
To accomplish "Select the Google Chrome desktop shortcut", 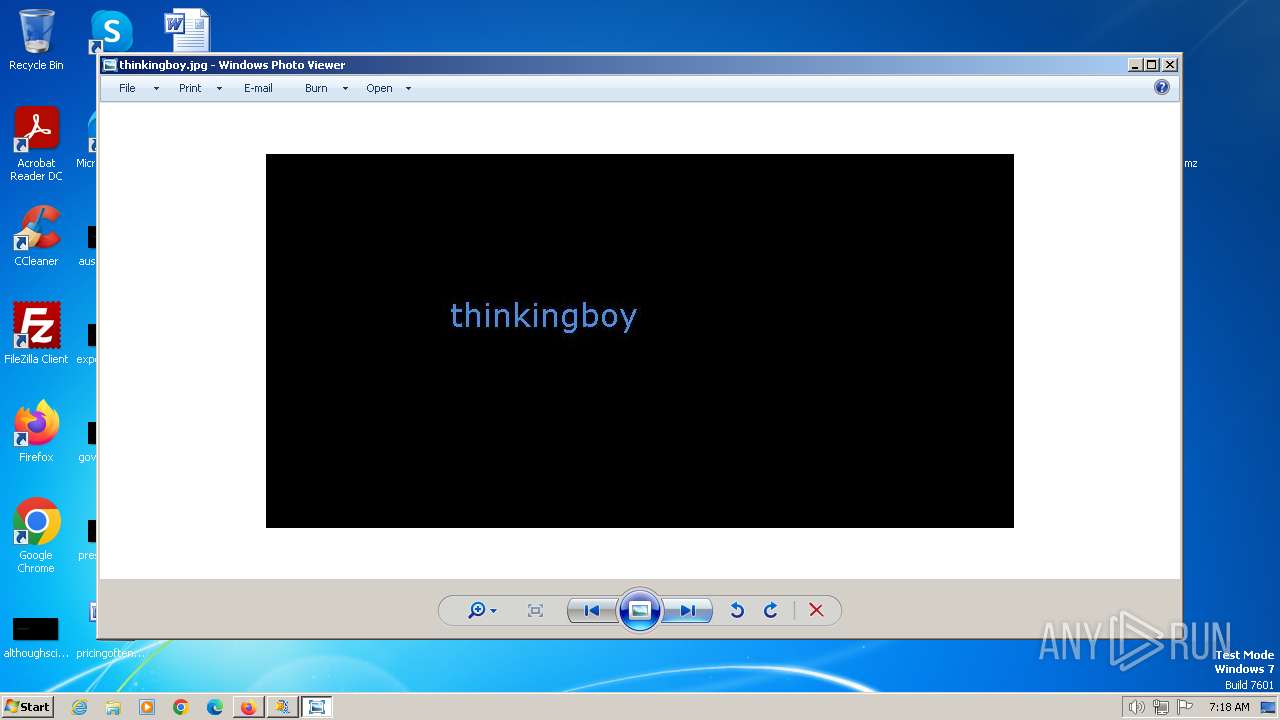I will tap(36, 535).
